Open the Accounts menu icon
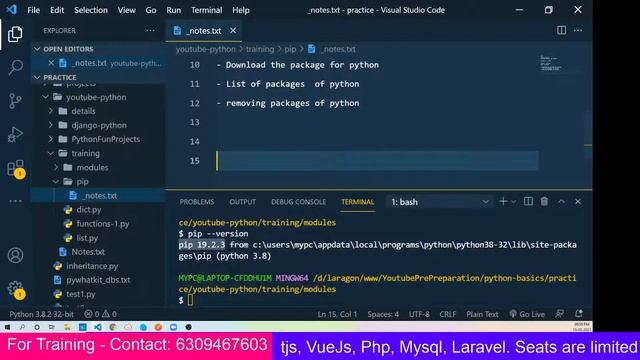640x360 pixels. [15, 256]
